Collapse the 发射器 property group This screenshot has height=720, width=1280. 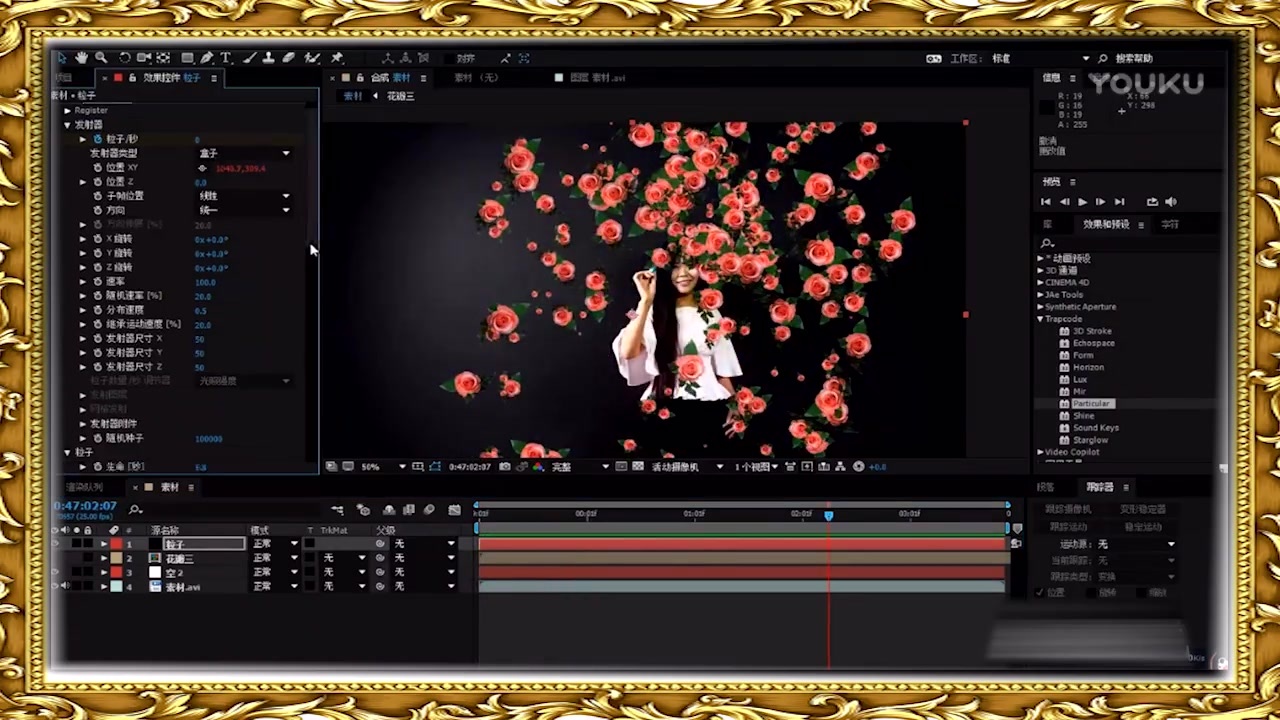pos(68,125)
